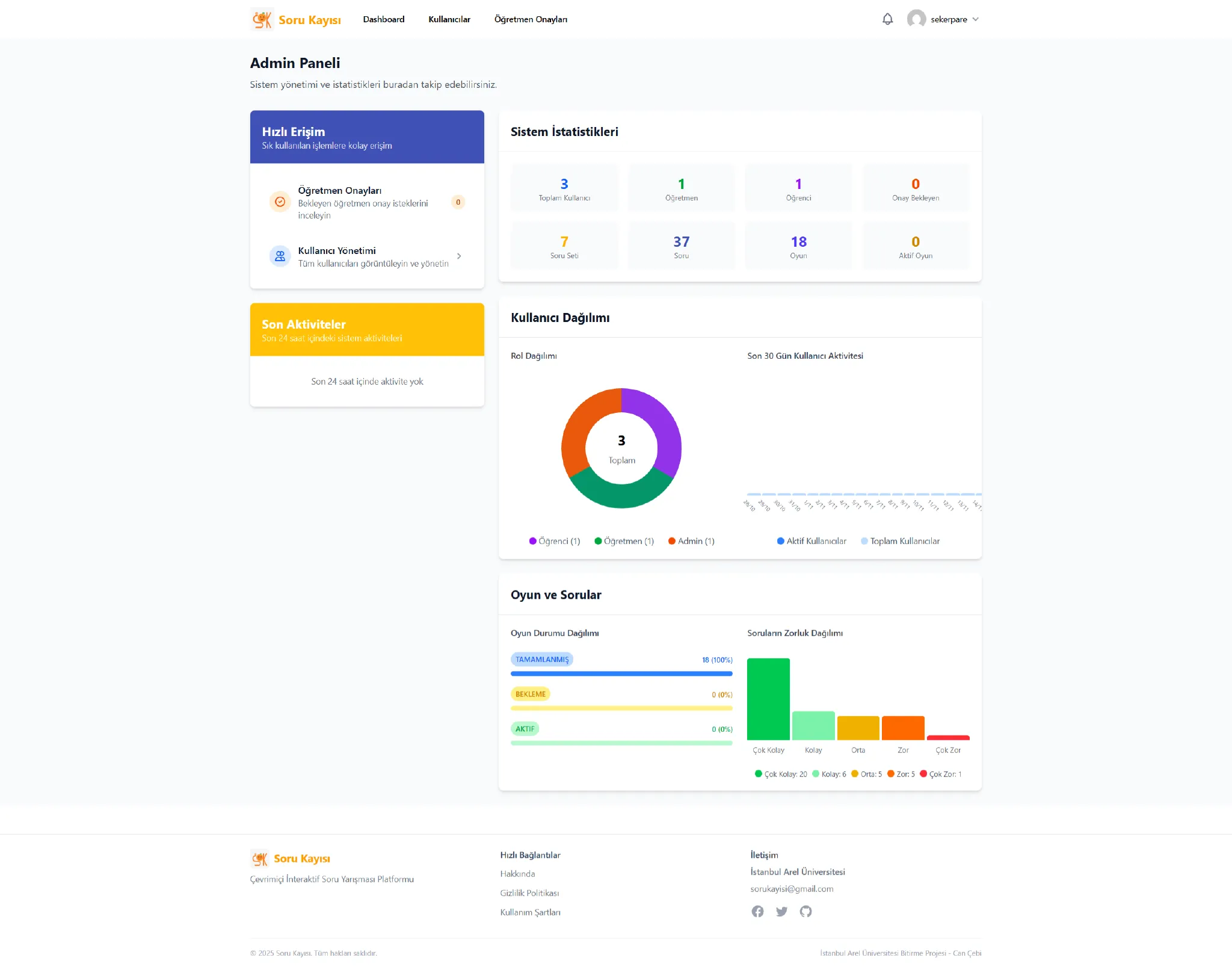Viewport: 1232px width, 972px height.
Task: Open the Kullanıcılar nav menu item
Action: coord(449,19)
